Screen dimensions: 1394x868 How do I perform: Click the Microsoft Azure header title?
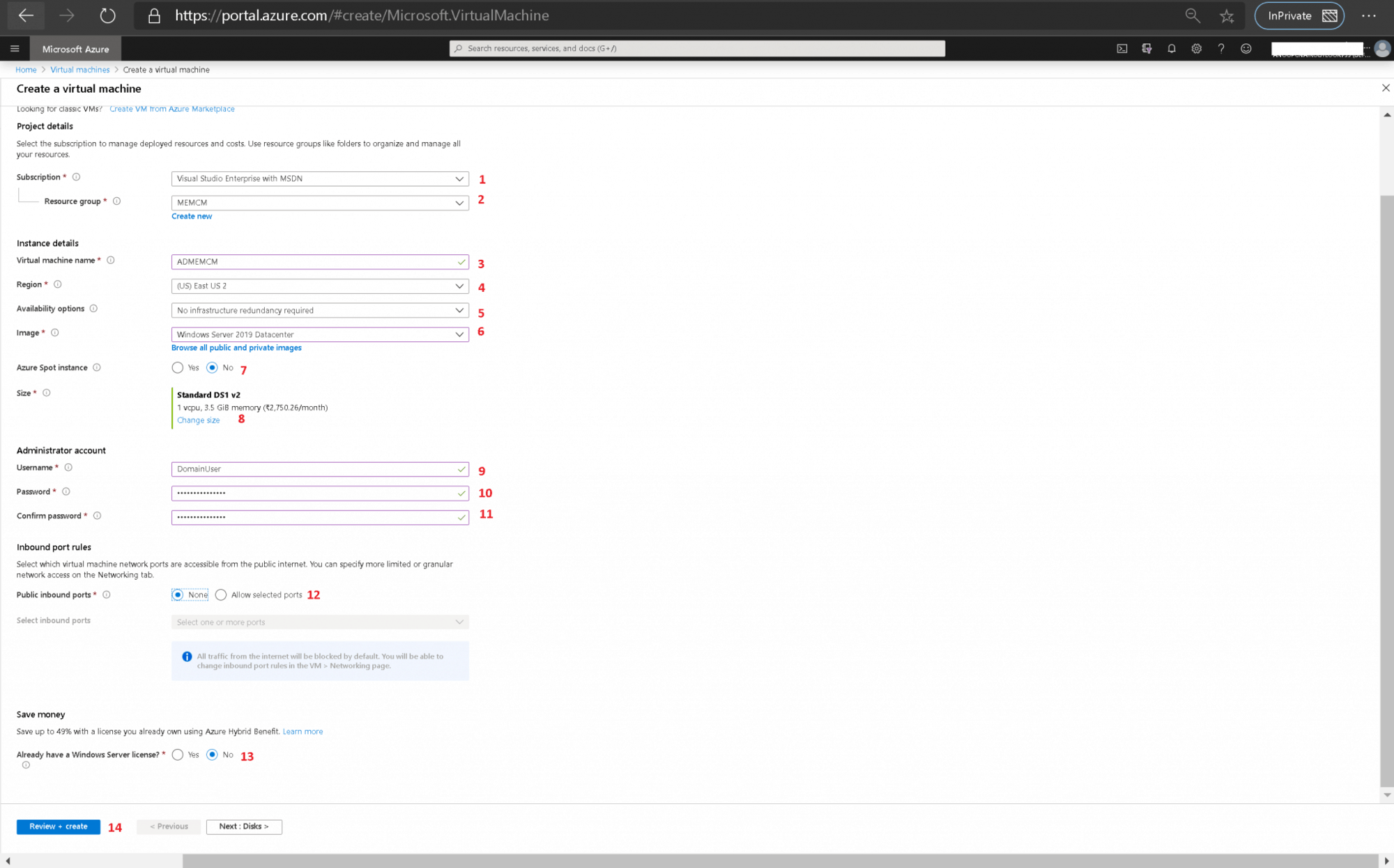[x=75, y=49]
